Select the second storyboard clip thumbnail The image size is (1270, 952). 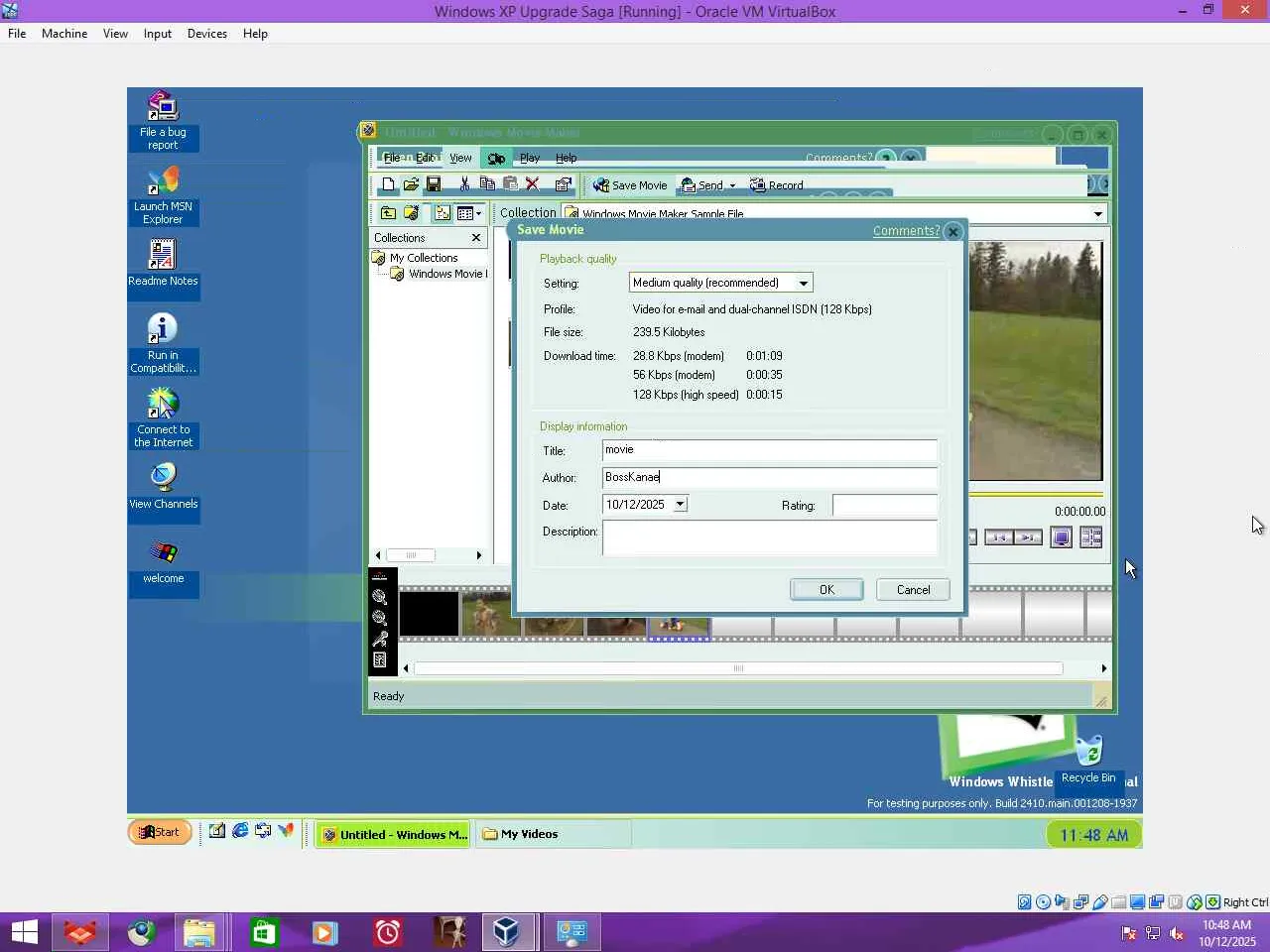491,614
